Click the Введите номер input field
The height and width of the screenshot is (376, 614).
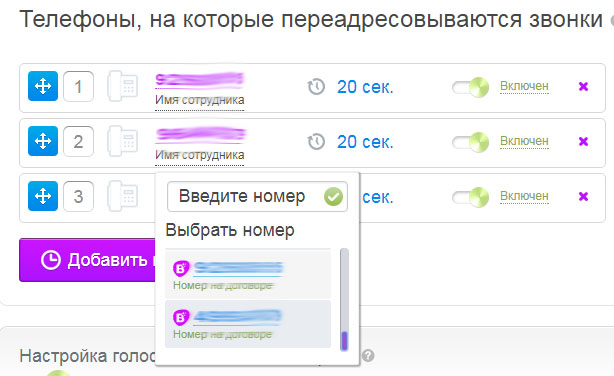tap(257, 197)
